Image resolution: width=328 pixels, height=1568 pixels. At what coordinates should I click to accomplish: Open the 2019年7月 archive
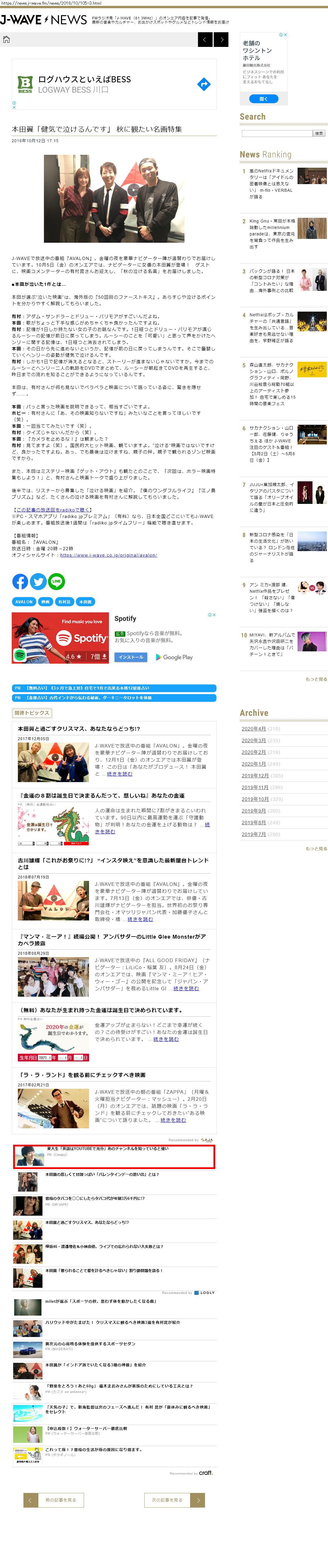253,835
